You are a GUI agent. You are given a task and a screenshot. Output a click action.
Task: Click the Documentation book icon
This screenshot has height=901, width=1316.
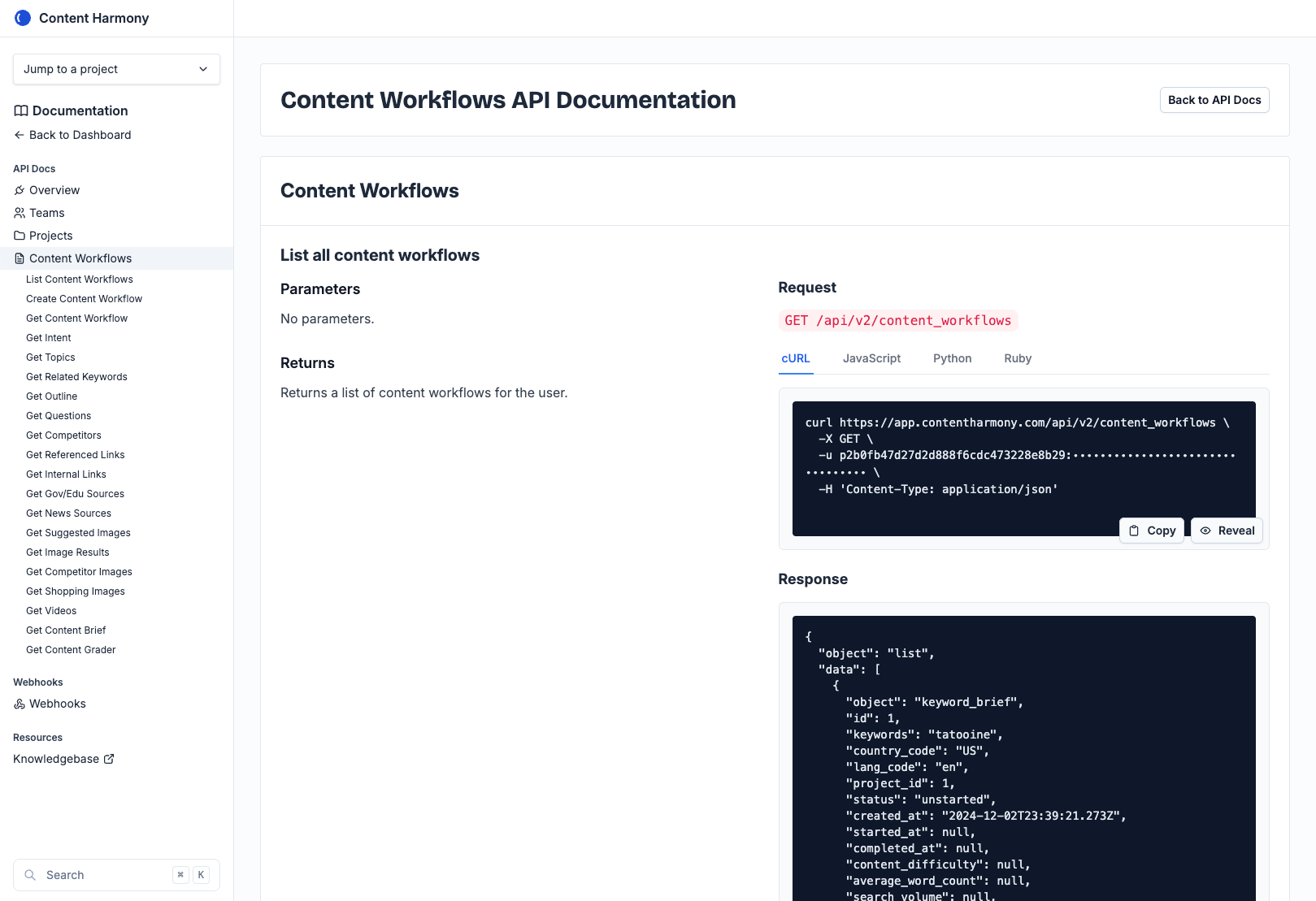(21, 110)
